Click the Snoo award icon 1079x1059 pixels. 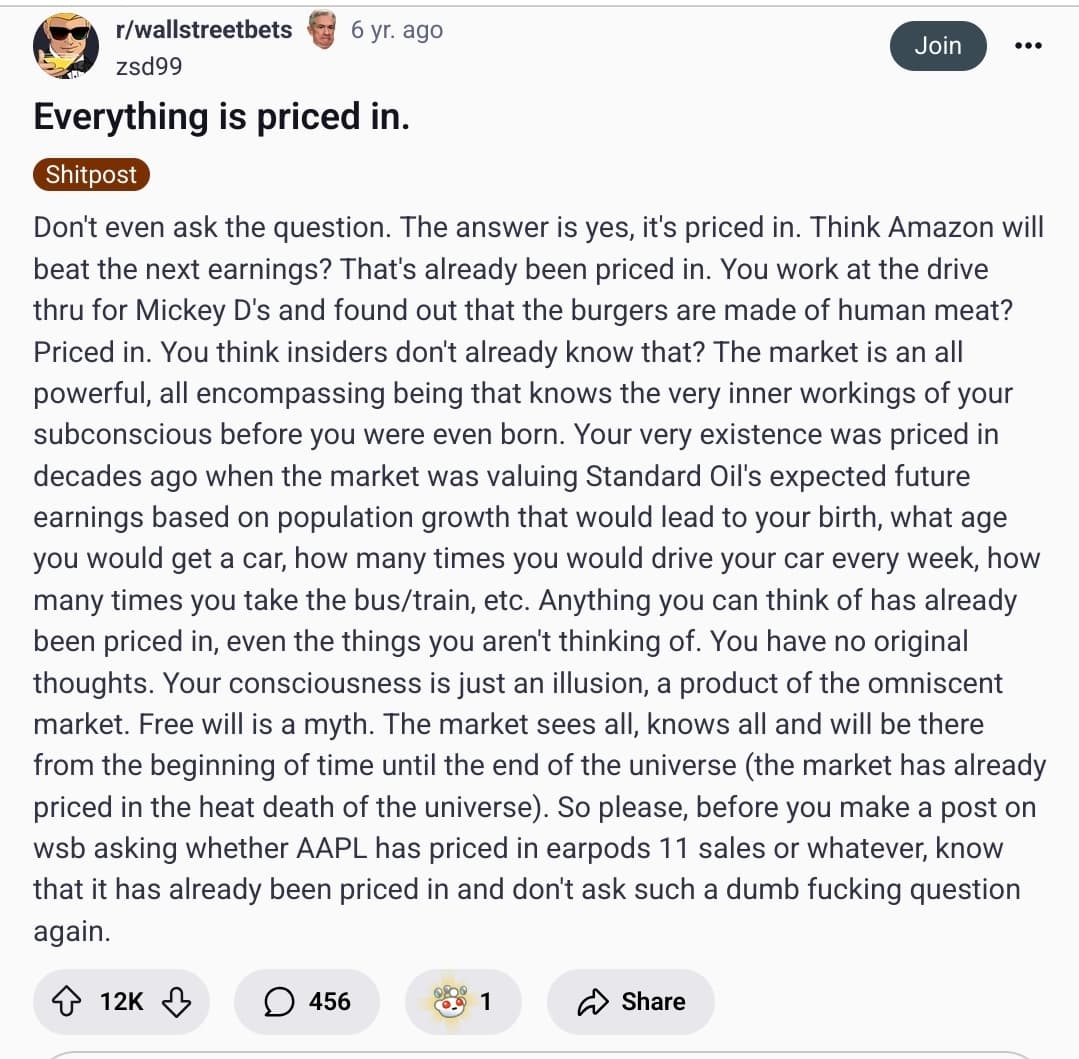[x=449, y=1001]
